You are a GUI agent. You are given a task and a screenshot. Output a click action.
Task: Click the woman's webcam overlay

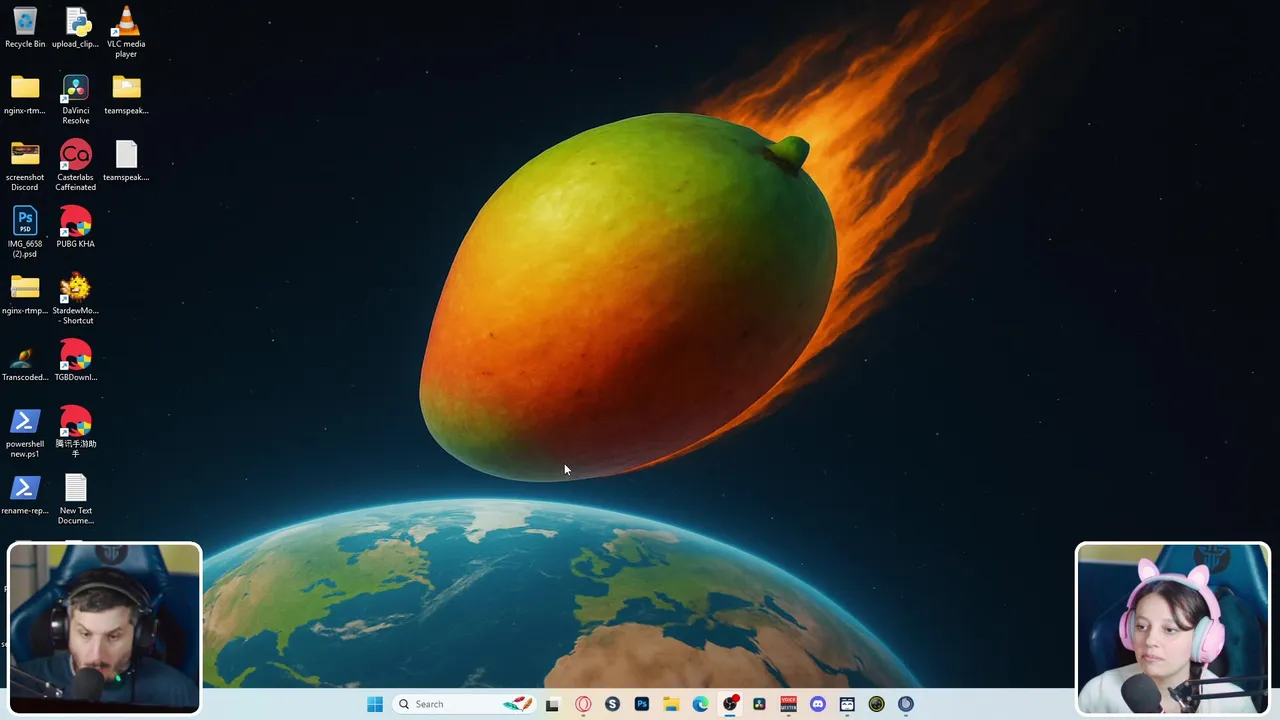click(1173, 628)
